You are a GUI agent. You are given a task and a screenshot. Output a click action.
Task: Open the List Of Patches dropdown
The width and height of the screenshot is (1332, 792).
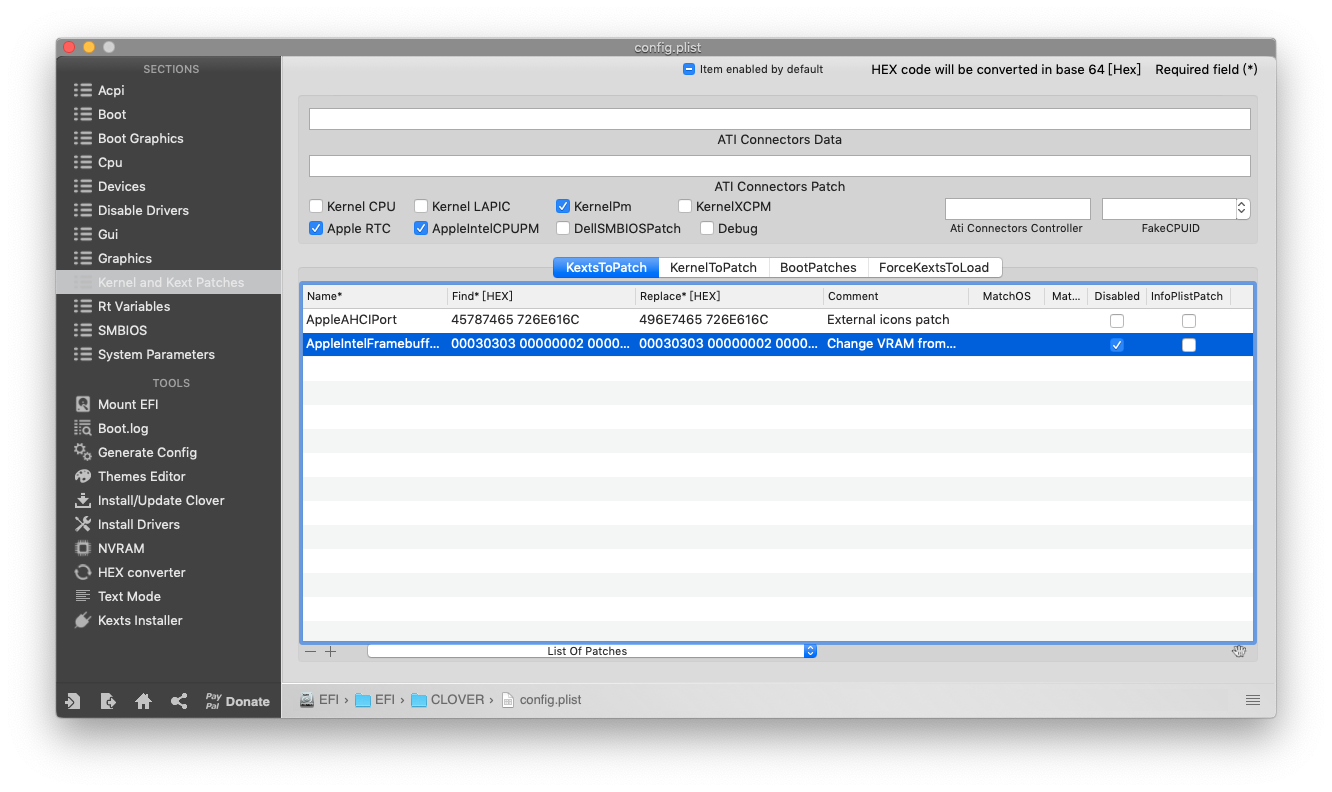(x=592, y=651)
